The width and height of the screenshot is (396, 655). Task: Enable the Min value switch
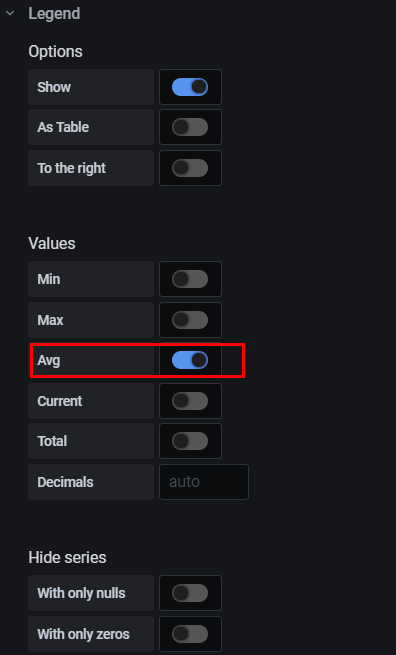tap(190, 279)
